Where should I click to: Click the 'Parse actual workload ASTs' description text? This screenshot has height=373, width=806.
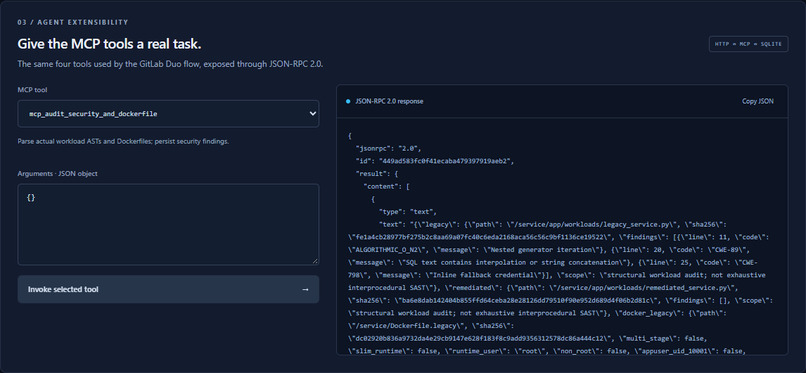click(x=123, y=141)
